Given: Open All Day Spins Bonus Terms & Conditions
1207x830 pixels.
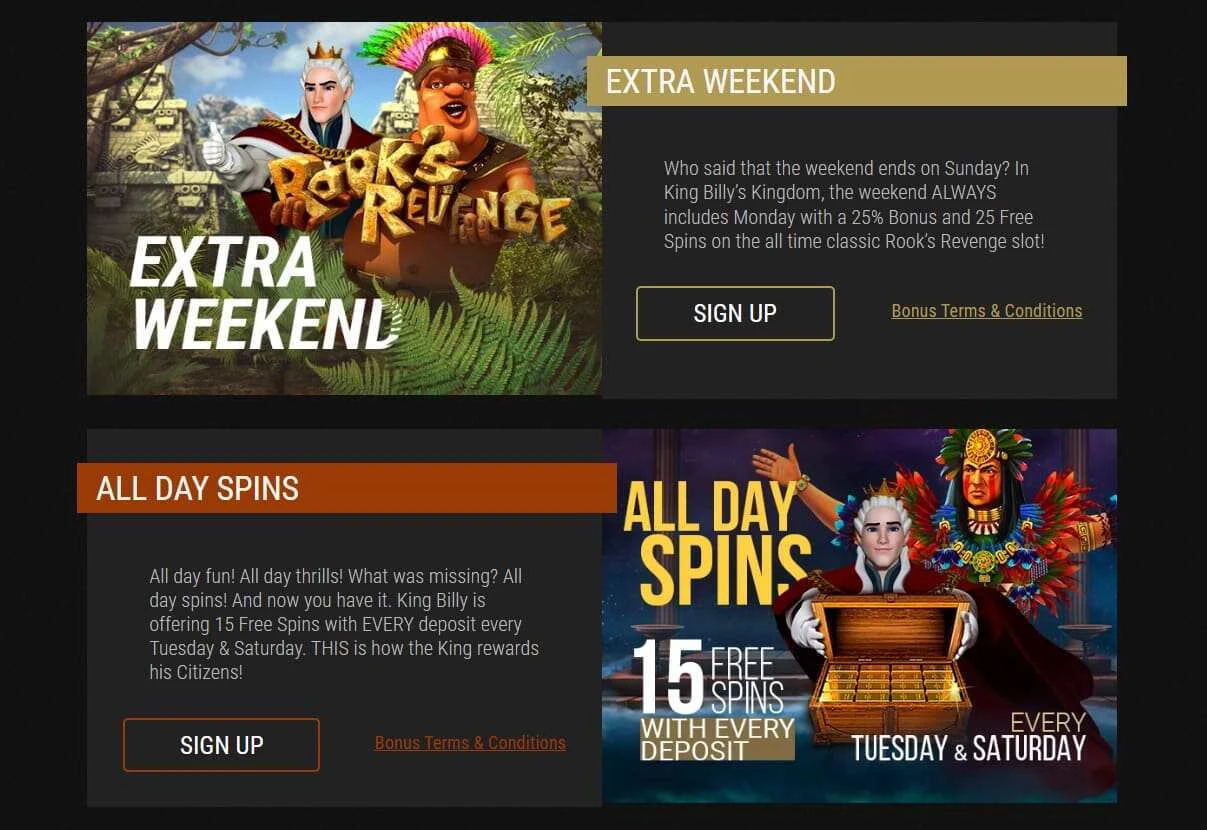Looking at the screenshot, I should tap(470, 743).
